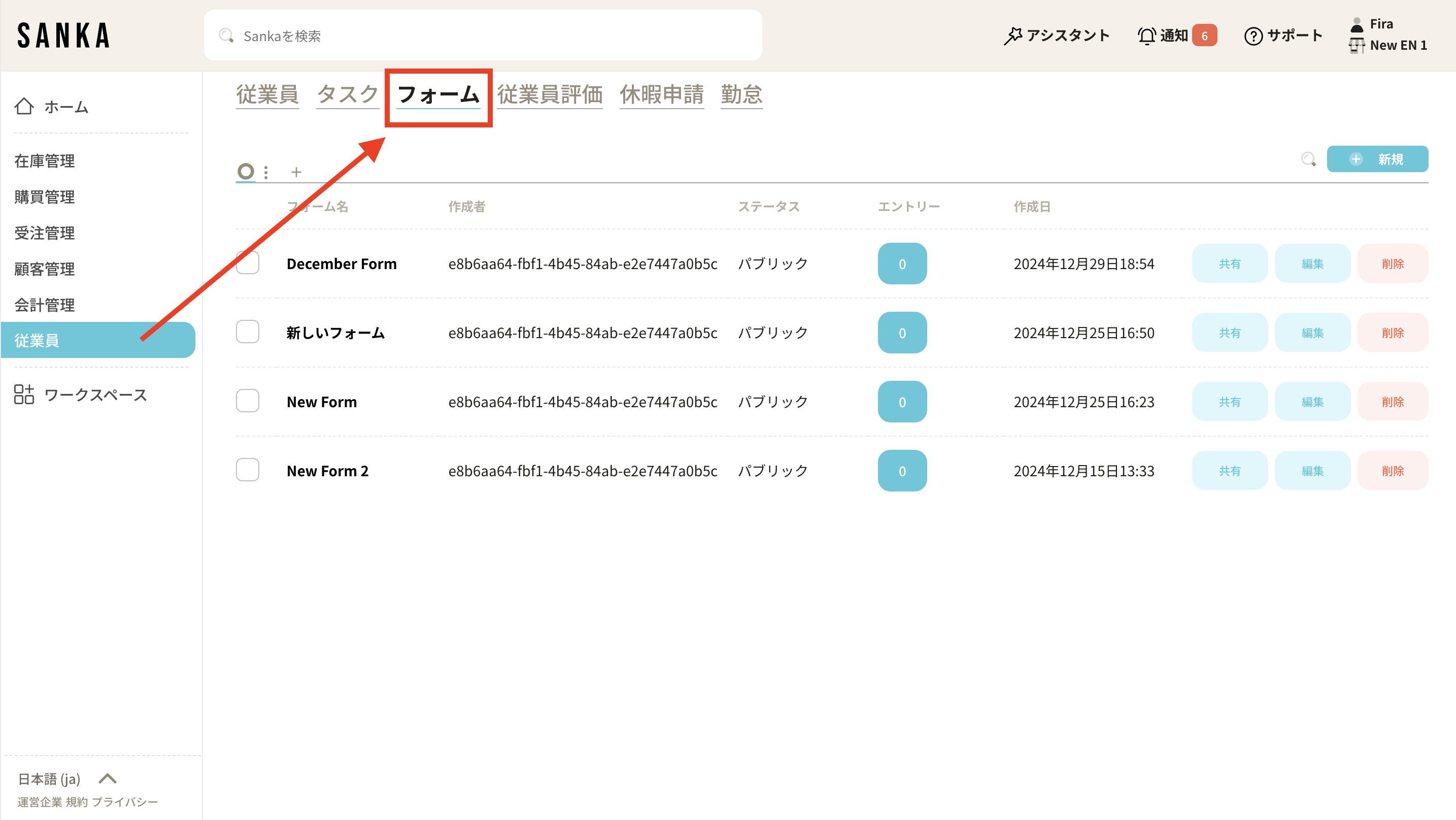Switch to the 休暇申請 tab
This screenshot has width=1456, height=820.
click(661, 94)
